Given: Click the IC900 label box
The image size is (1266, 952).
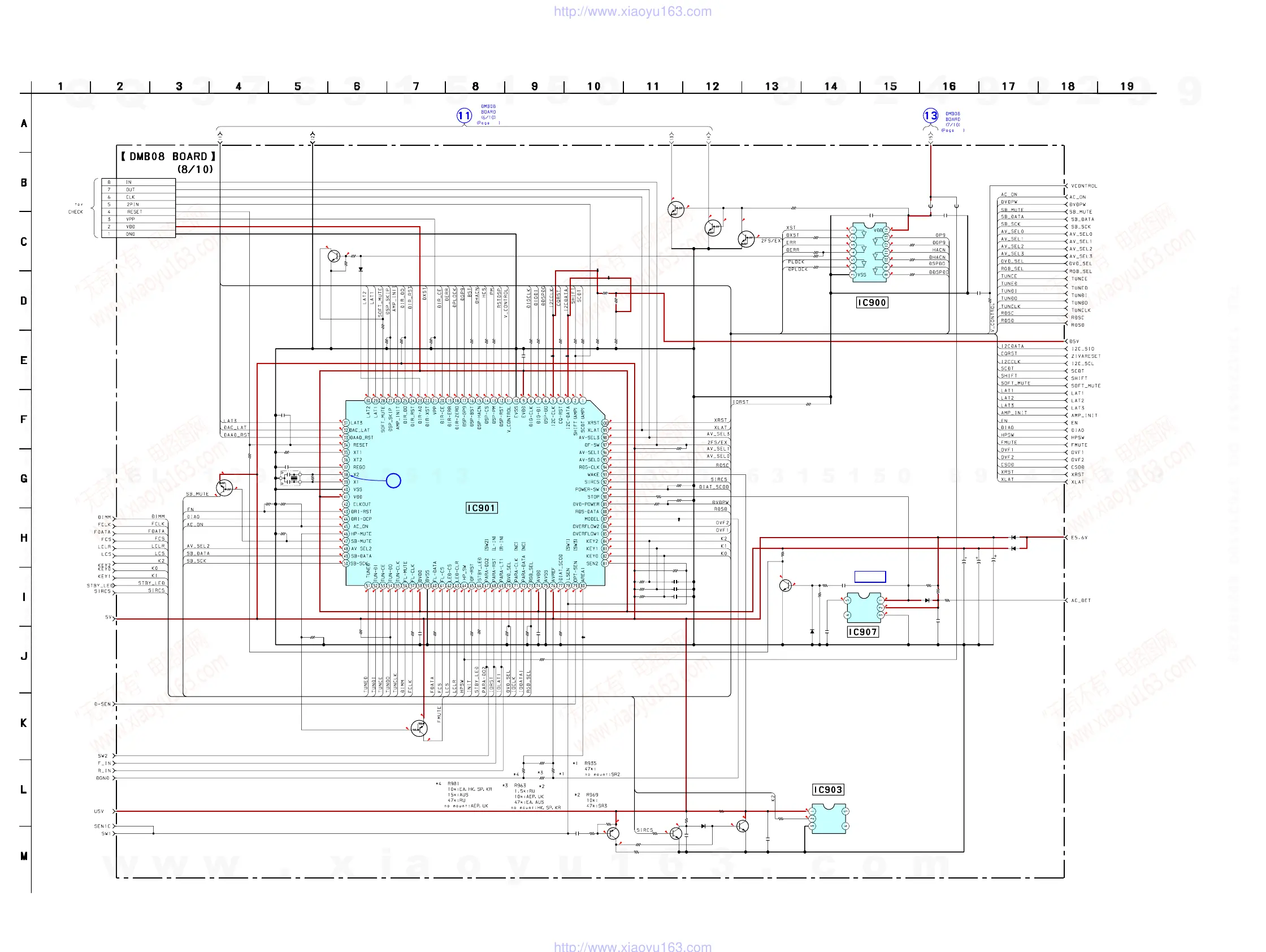Looking at the screenshot, I should [872, 302].
